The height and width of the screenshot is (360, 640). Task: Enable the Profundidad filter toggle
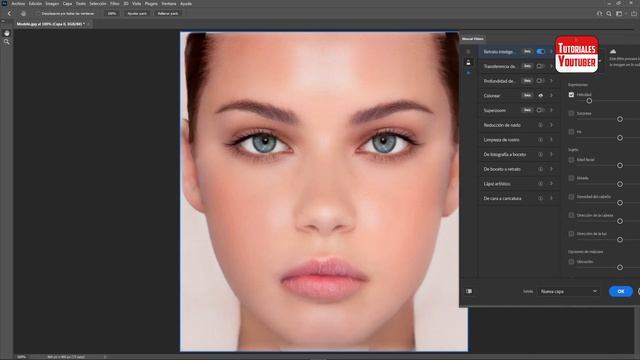pos(540,81)
